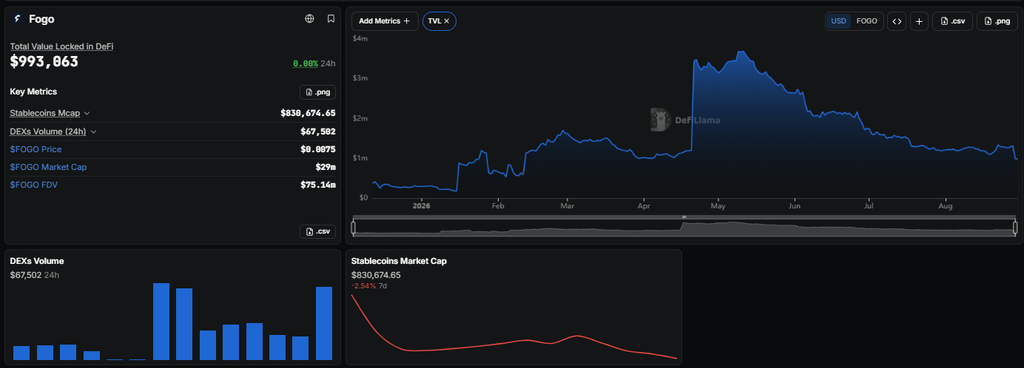Open the embed code icon button
Image resolution: width=1024 pixels, height=368 pixels.
897,22
